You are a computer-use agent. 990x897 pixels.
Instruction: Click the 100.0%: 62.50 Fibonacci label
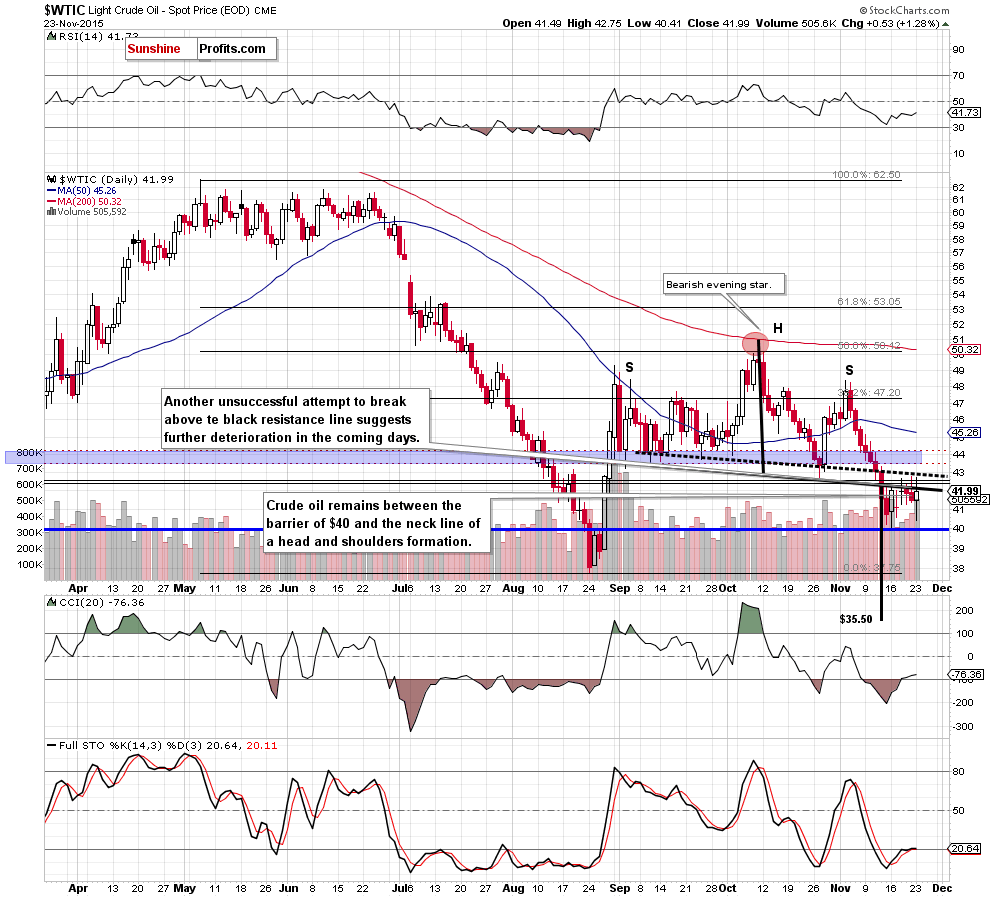click(866, 175)
